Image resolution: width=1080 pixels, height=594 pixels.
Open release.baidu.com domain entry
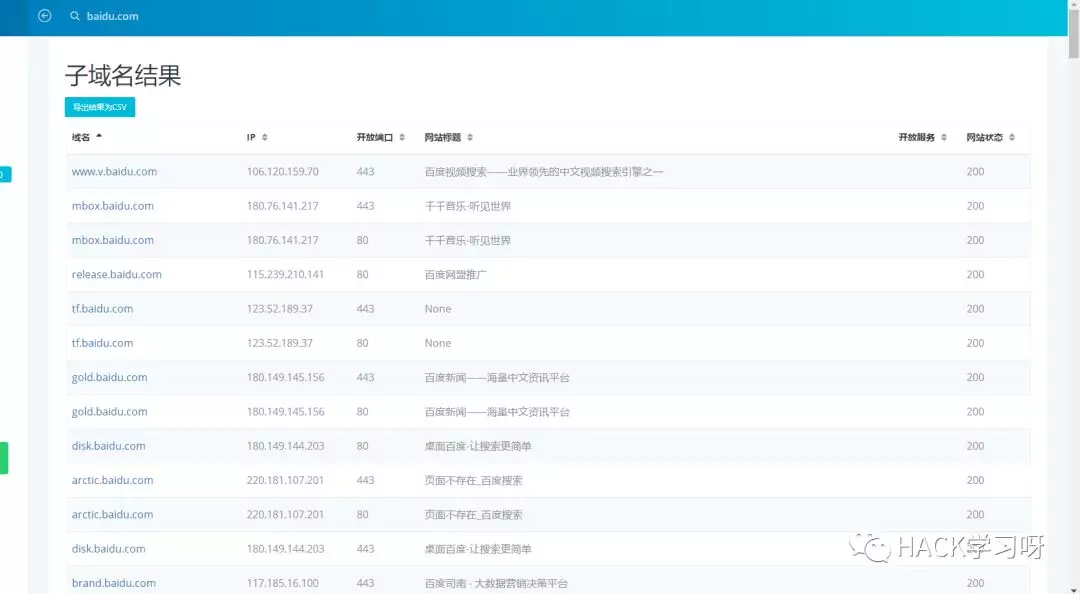[x=117, y=274]
